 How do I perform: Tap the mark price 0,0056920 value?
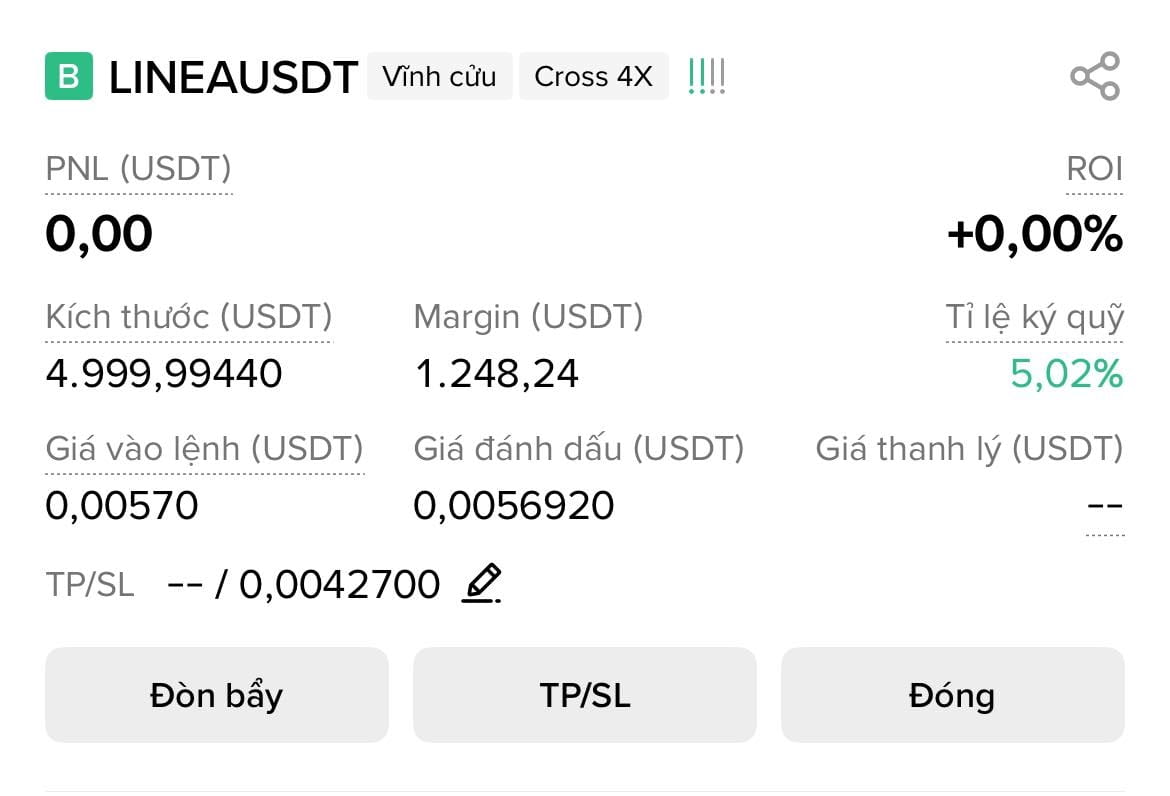(x=513, y=506)
